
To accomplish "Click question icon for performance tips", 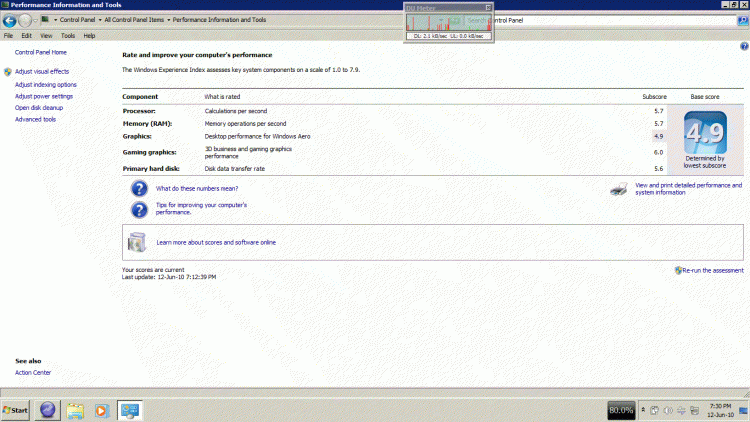I will click(139, 210).
